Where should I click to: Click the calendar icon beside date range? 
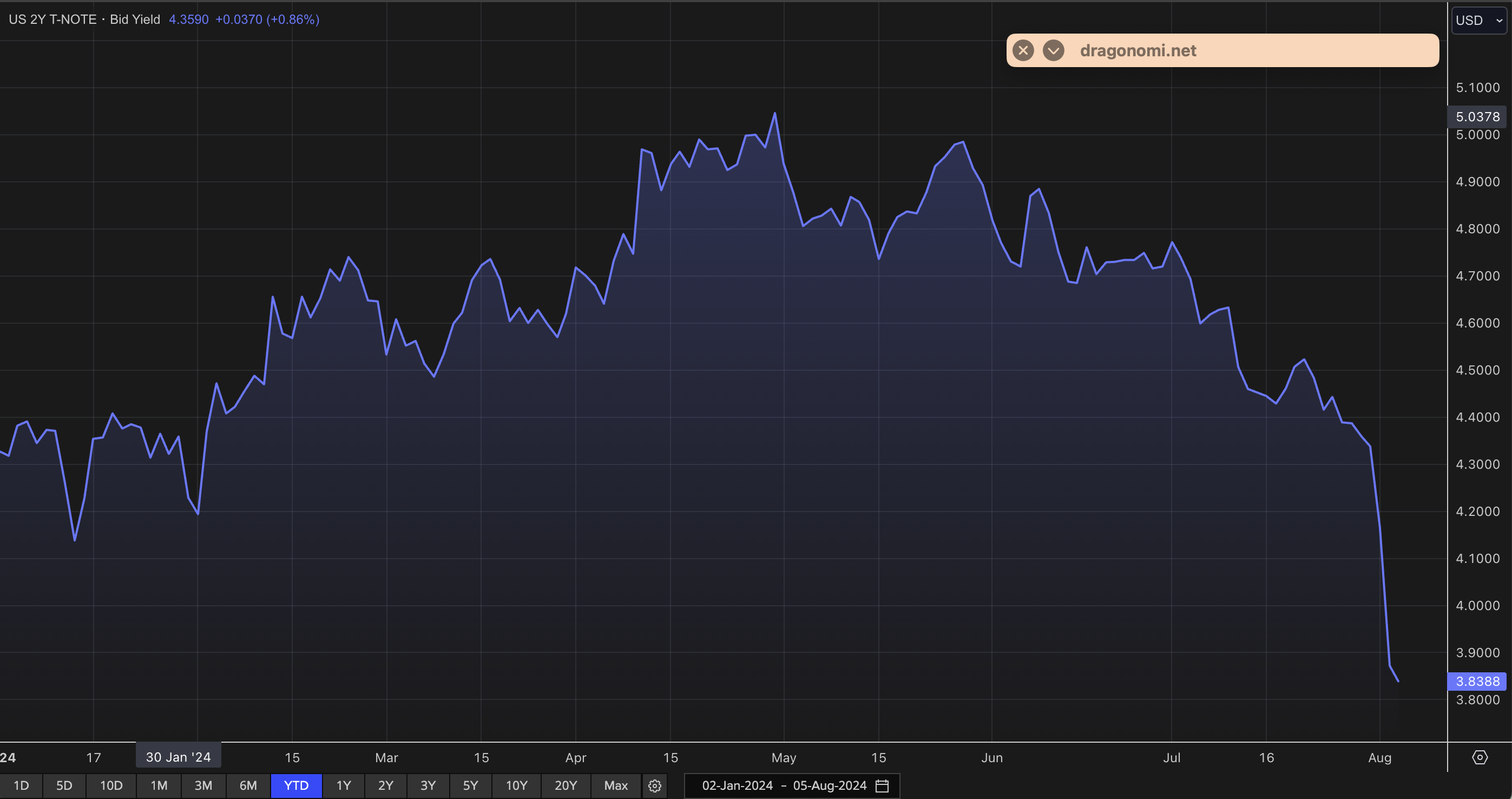[x=882, y=785]
